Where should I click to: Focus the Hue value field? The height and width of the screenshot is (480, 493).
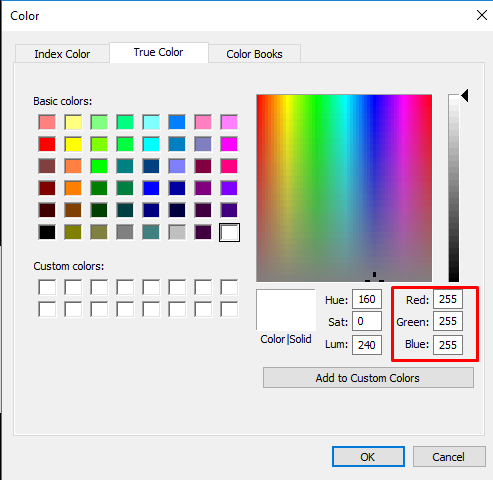pyautogui.click(x=367, y=299)
